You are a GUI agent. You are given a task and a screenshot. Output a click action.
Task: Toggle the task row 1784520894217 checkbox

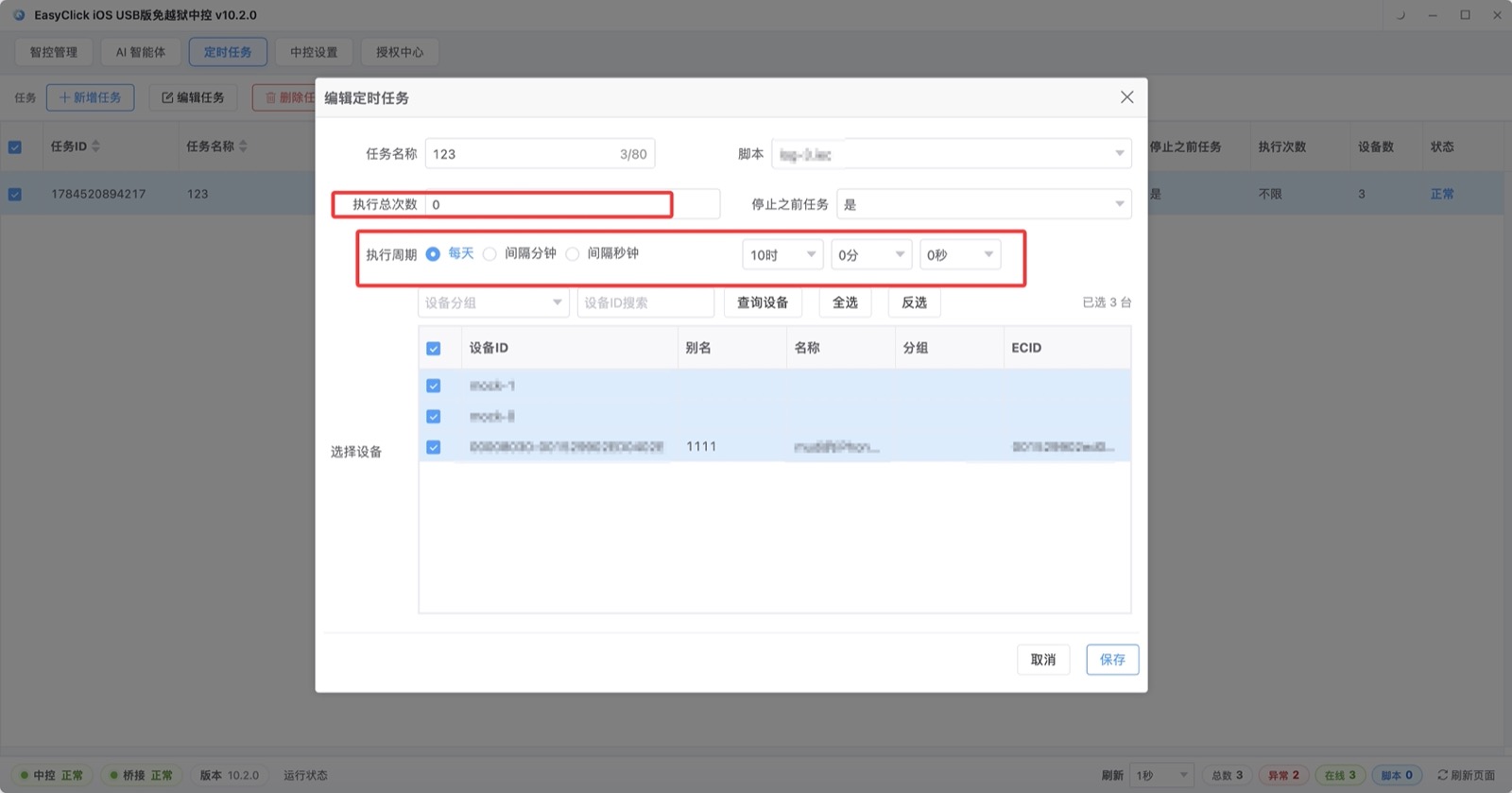(15, 195)
